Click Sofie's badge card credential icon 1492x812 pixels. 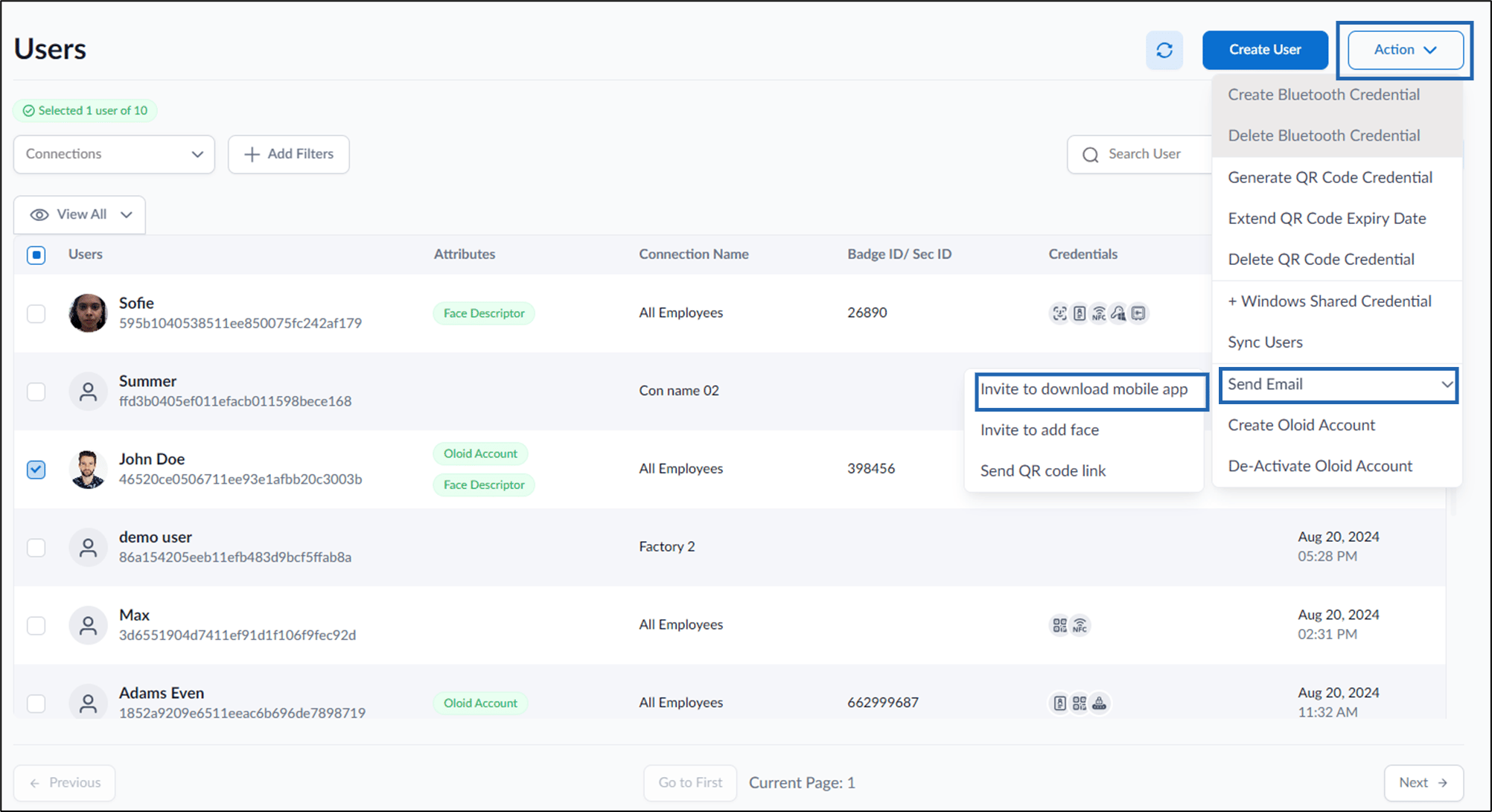tap(1080, 313)
